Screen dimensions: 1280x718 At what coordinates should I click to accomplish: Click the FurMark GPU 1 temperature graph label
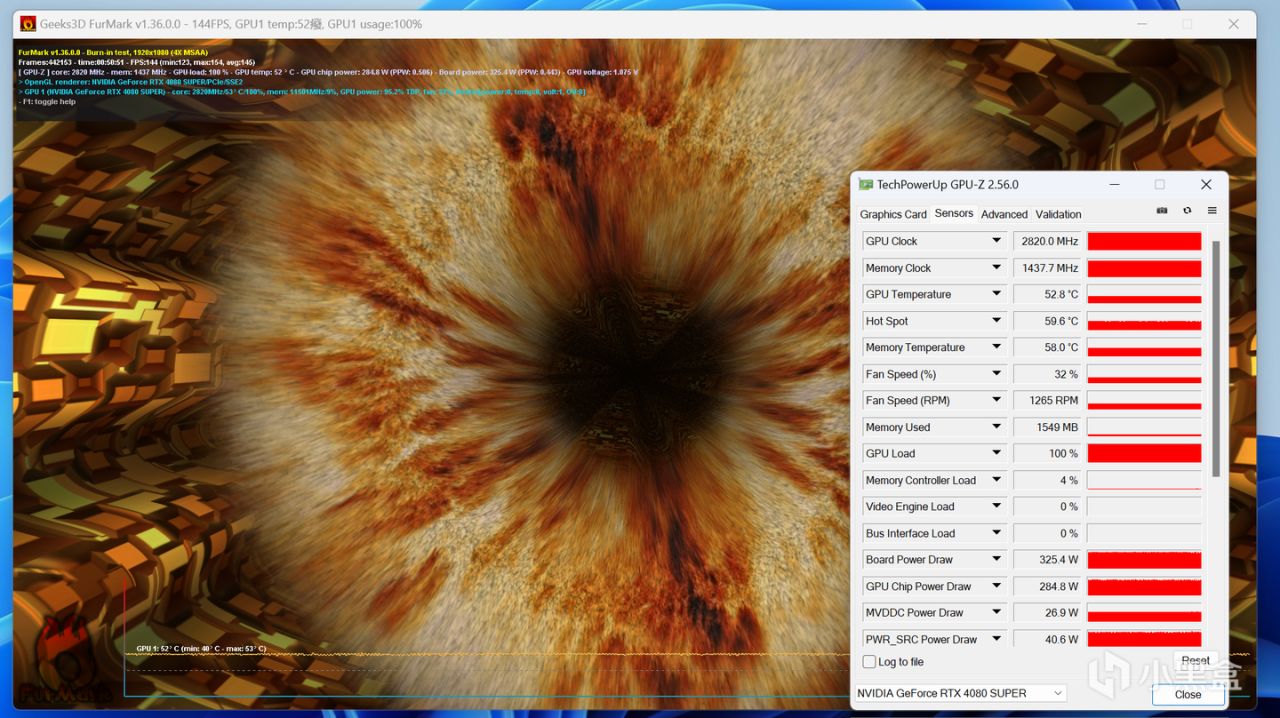tap(201, 649)
